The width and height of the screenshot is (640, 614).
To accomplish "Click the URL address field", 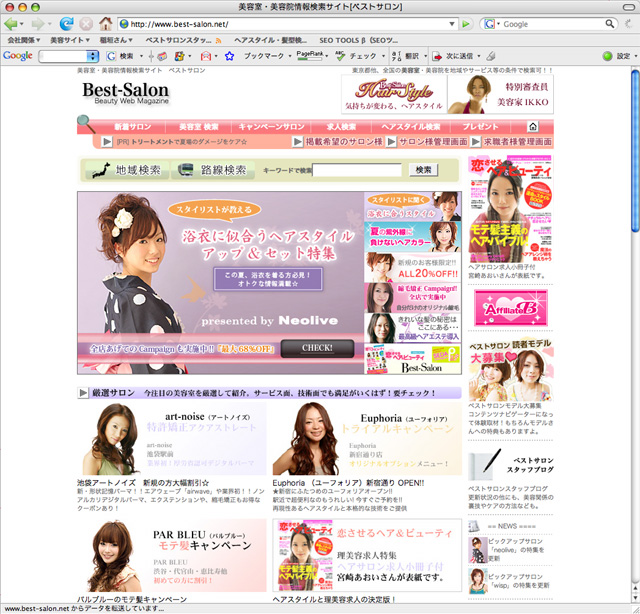I will [288, 24].
